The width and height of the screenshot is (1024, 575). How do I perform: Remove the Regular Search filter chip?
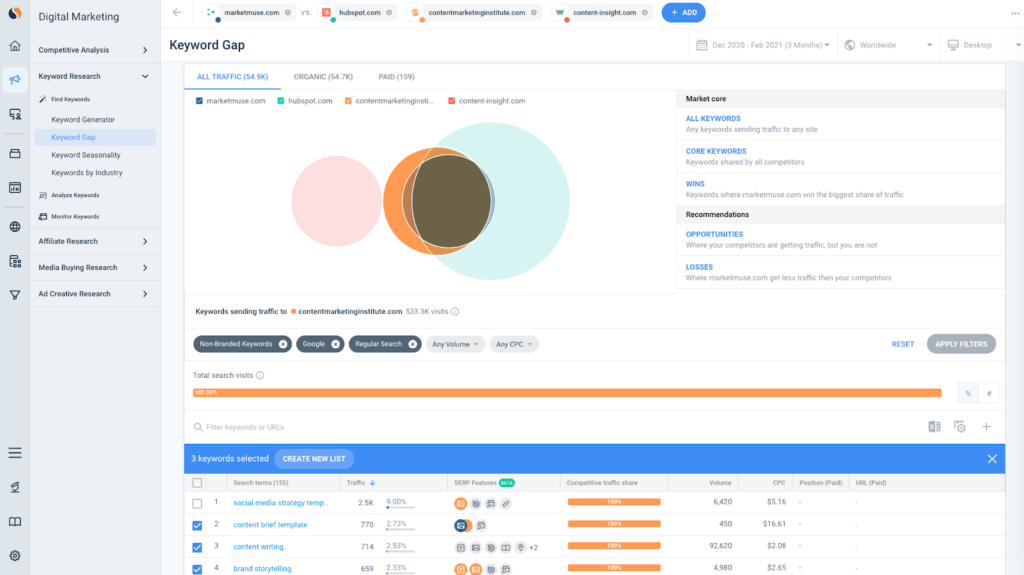pyautogui.click(x=413, y=344)
